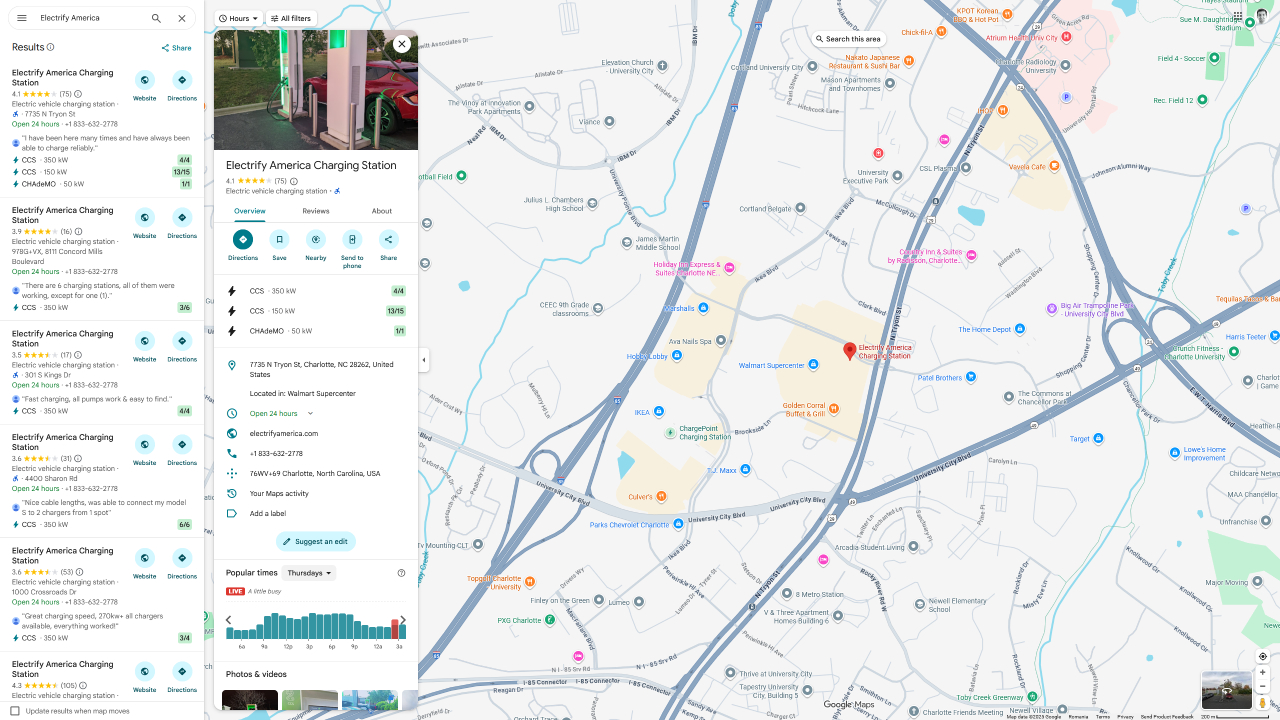Click the Directions icon in place panel
Screen dimensions: 1280x720
243,240
